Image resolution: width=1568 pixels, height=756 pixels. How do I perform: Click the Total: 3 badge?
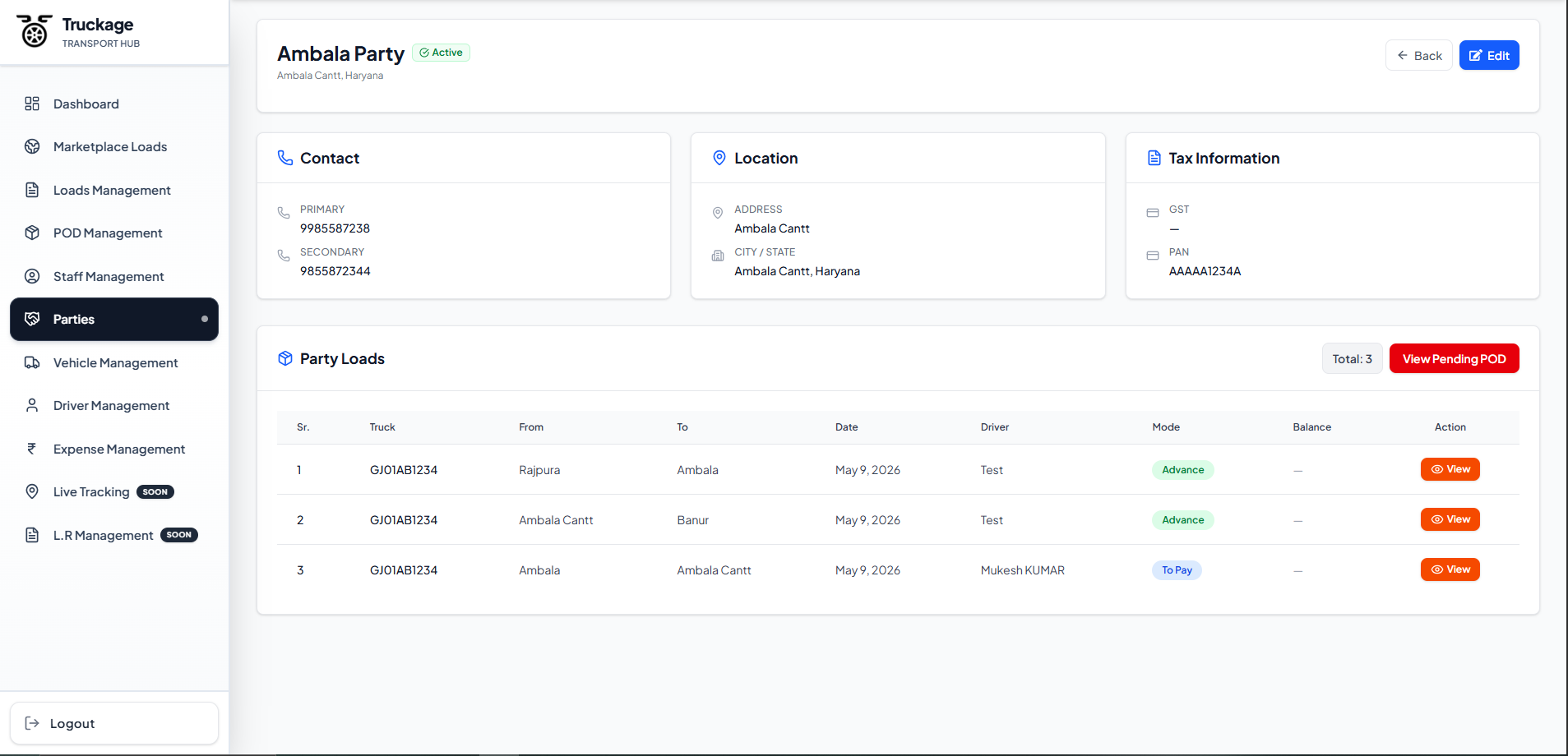(x=1352, y=358)
